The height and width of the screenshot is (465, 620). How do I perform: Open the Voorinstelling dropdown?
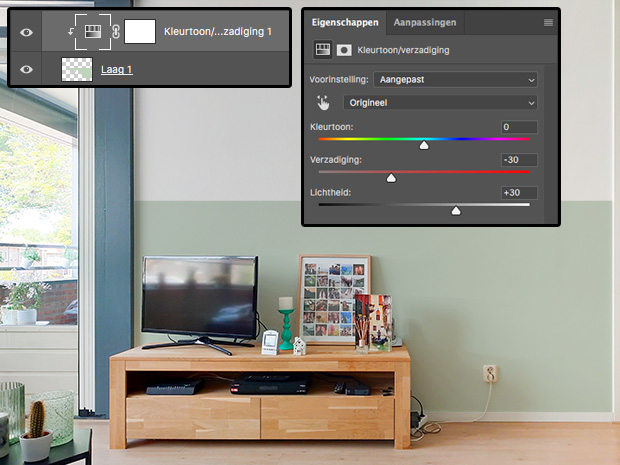click(x=456, y=79)
